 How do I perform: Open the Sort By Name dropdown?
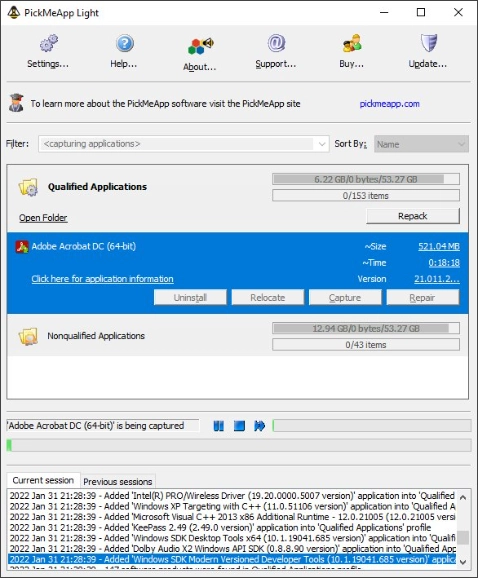coord(421,144)
